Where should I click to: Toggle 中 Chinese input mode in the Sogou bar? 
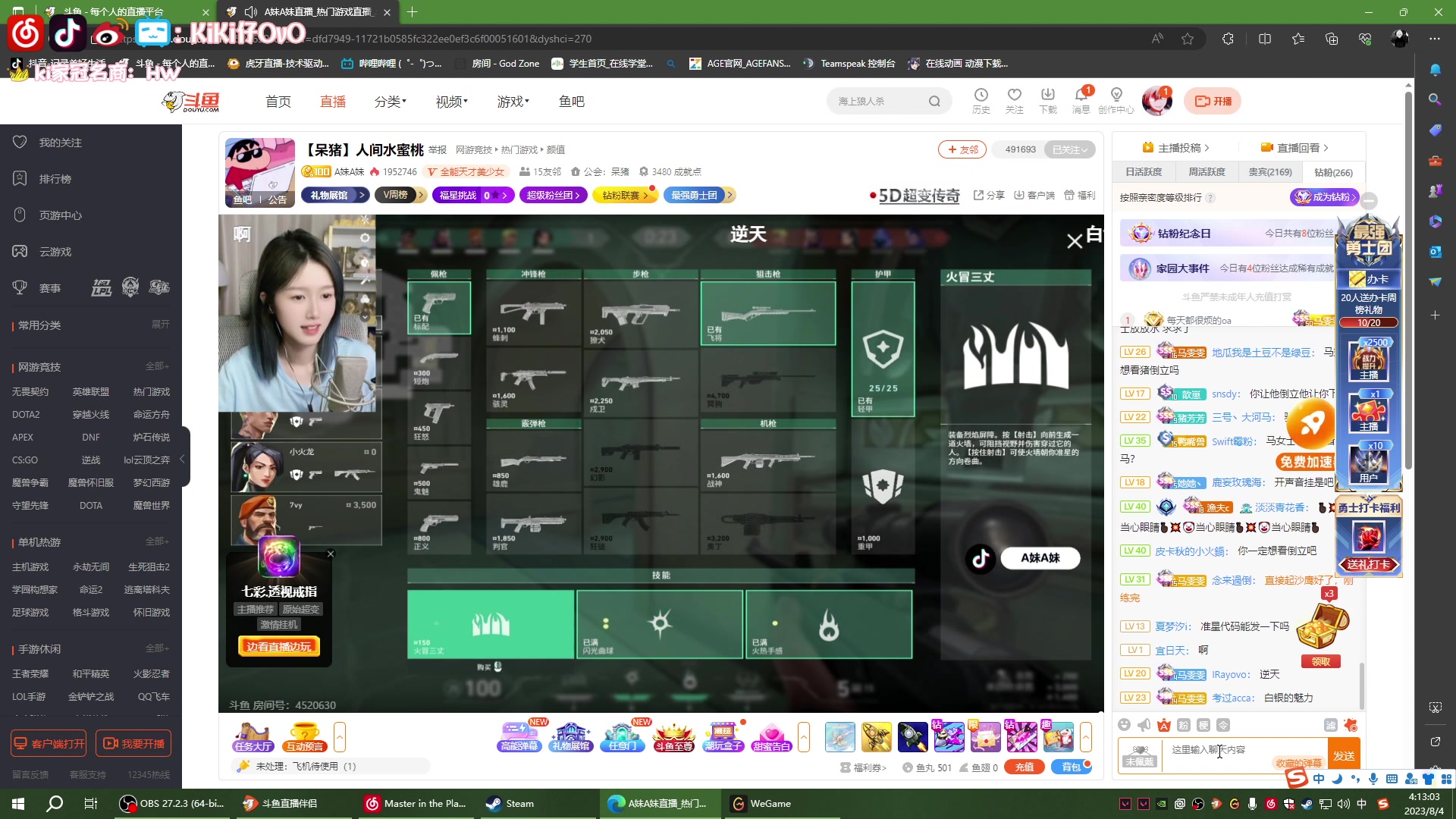[x=1319, y=779]
